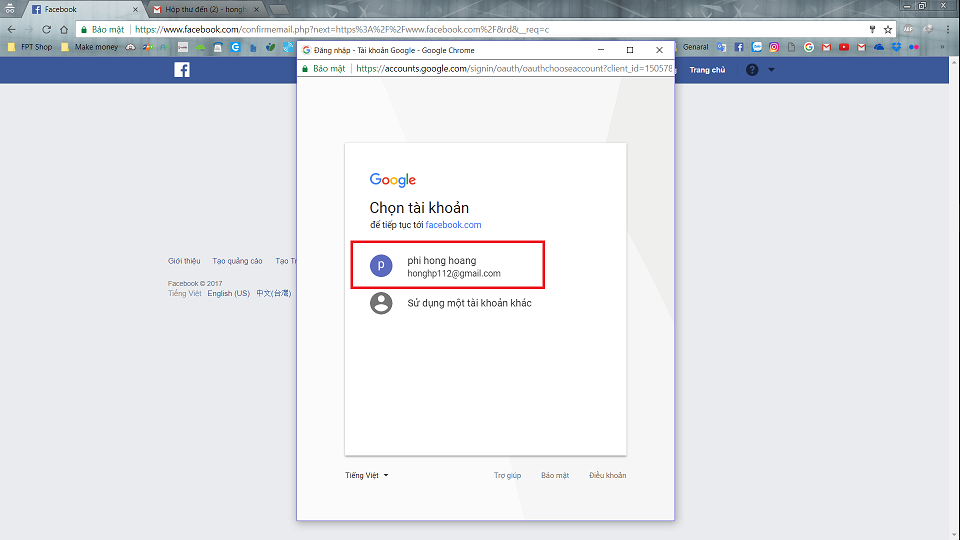This screenshot has height=540, width=960.
Task: Click scroll up arrow of Facebook page
Action: 954,62
